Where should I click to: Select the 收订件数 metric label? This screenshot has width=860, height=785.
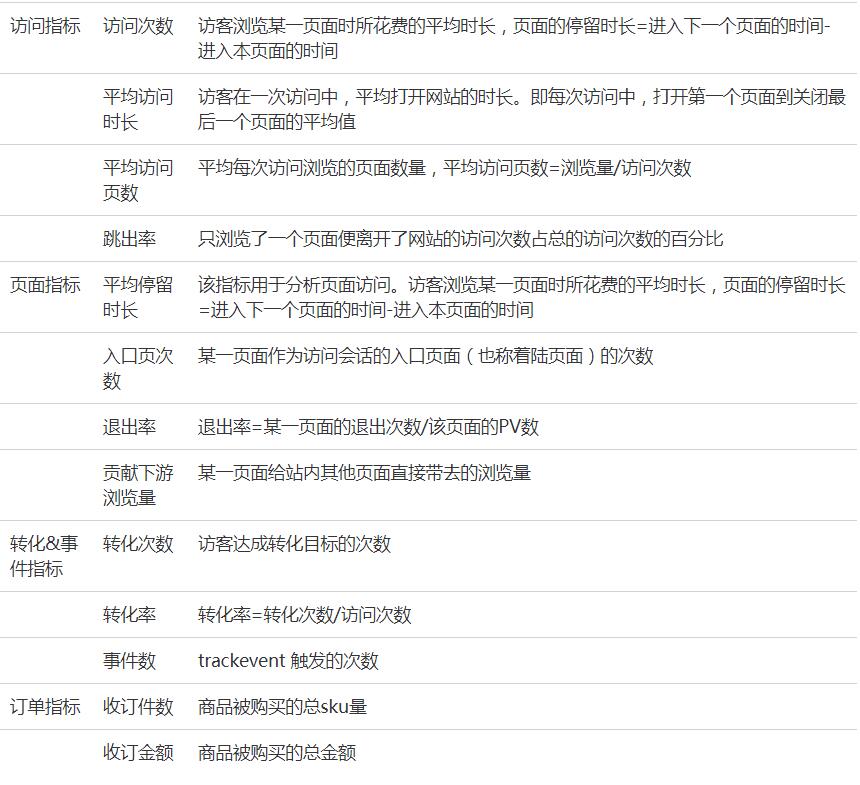coord(138,707)
